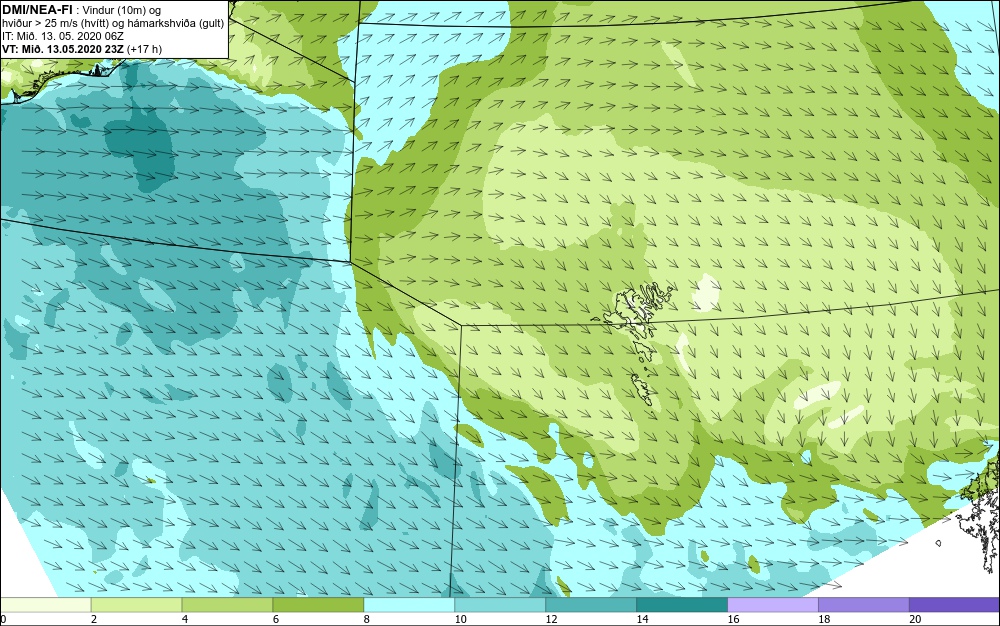This screenshot has width=1000, height=626.
Task: Click the legend label '8'
Action: 366,619
